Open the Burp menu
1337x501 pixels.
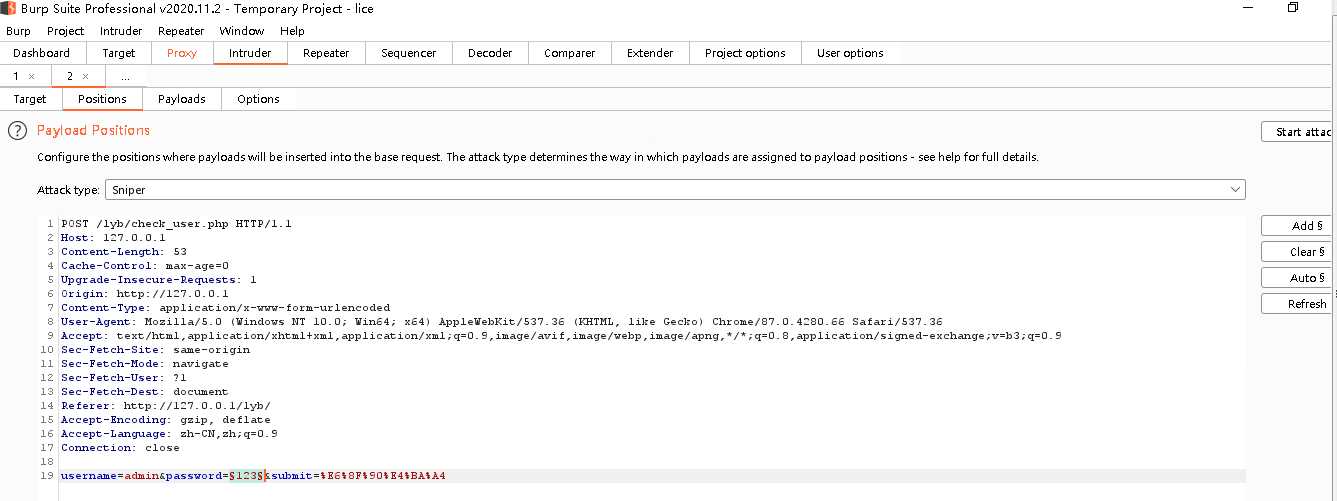18,31
